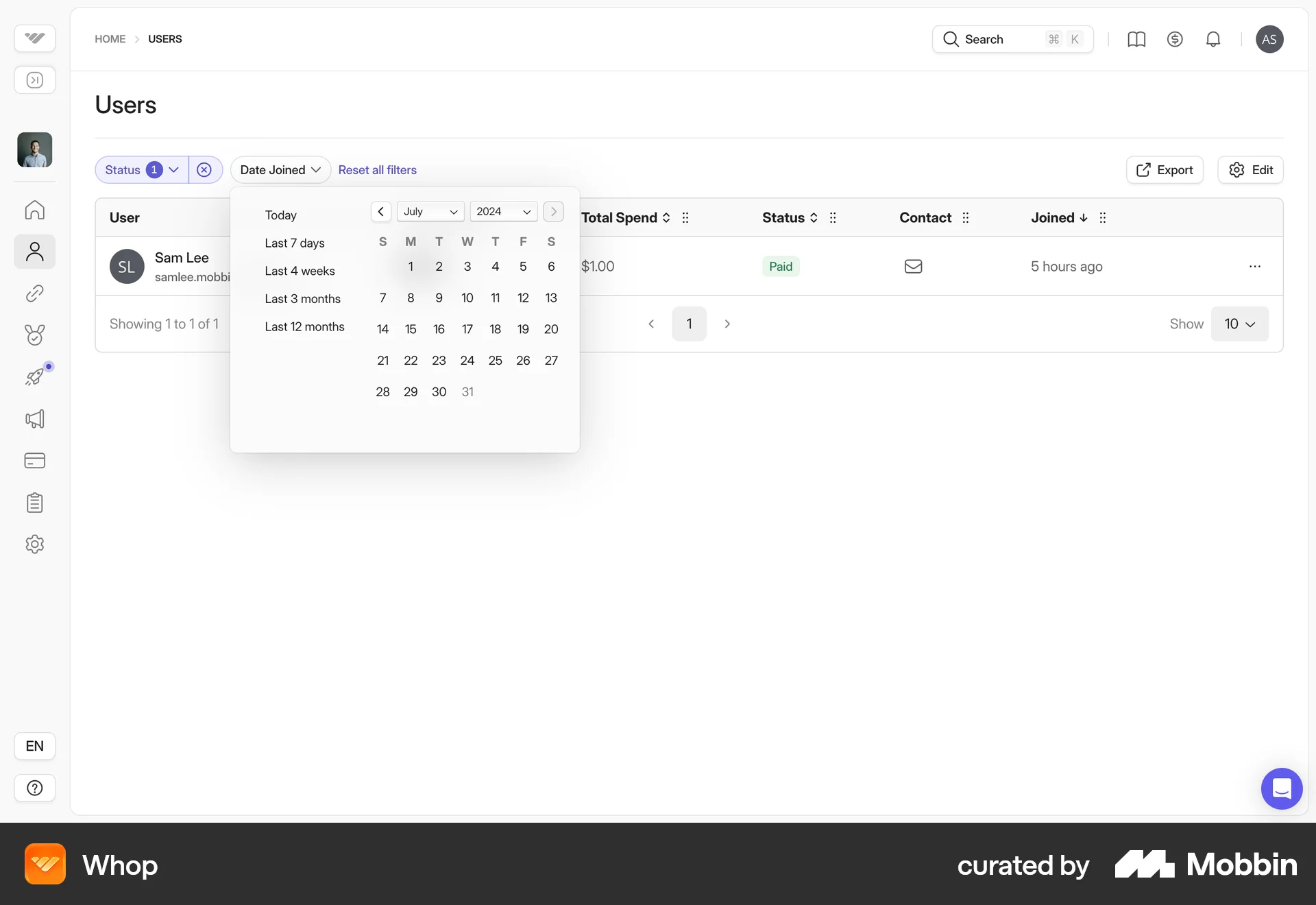
Task: Select Last 7 days date range
Action: [x=295, y=243]
